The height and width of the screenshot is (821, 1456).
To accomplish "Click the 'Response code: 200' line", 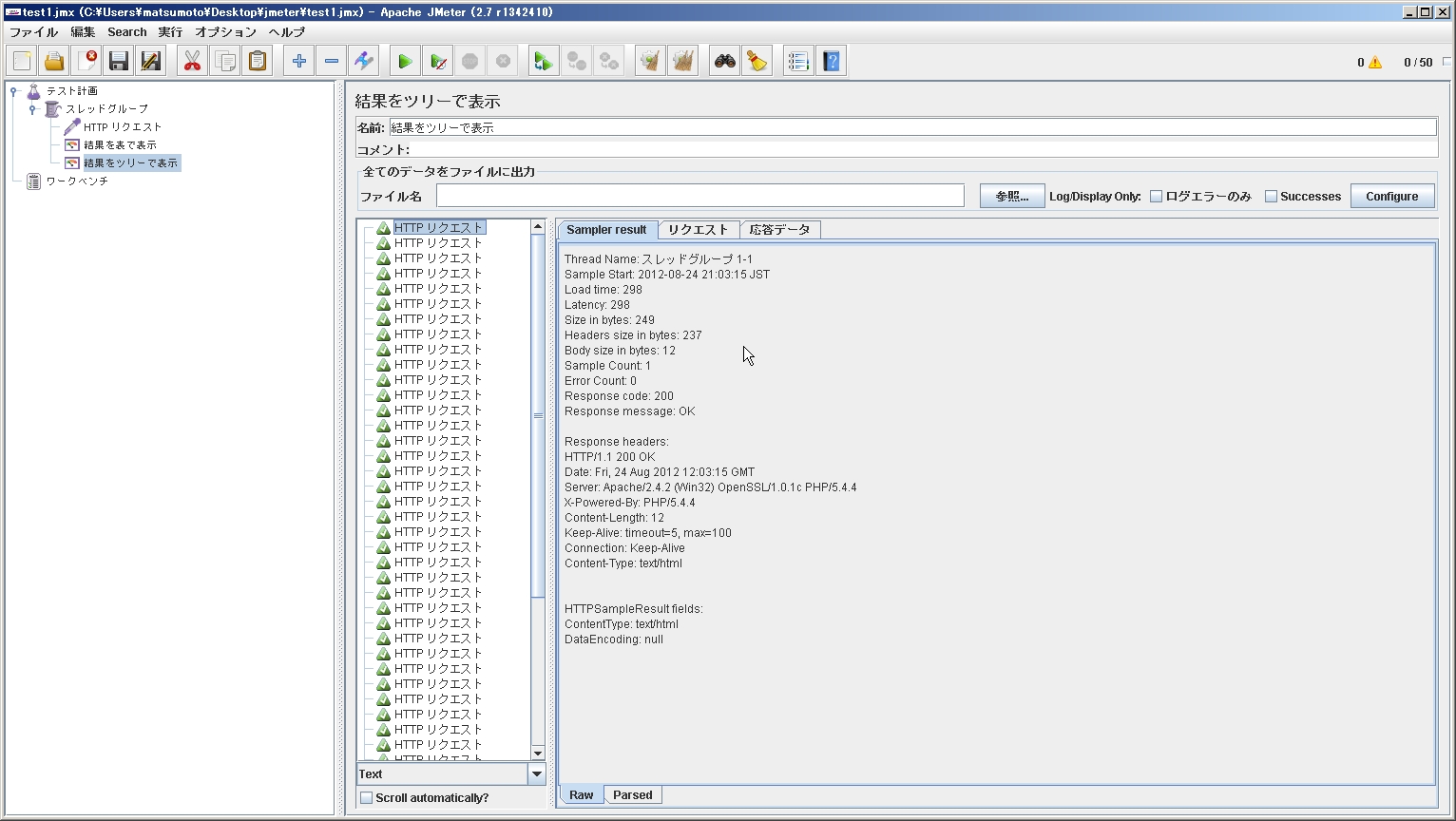I will [x=619, y=396].
